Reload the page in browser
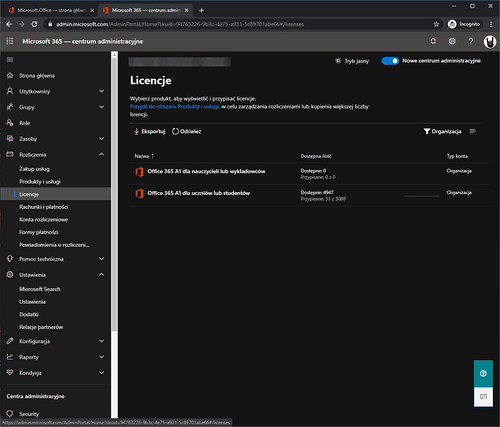Screen dimensions: 500x427 pos(34,24)
